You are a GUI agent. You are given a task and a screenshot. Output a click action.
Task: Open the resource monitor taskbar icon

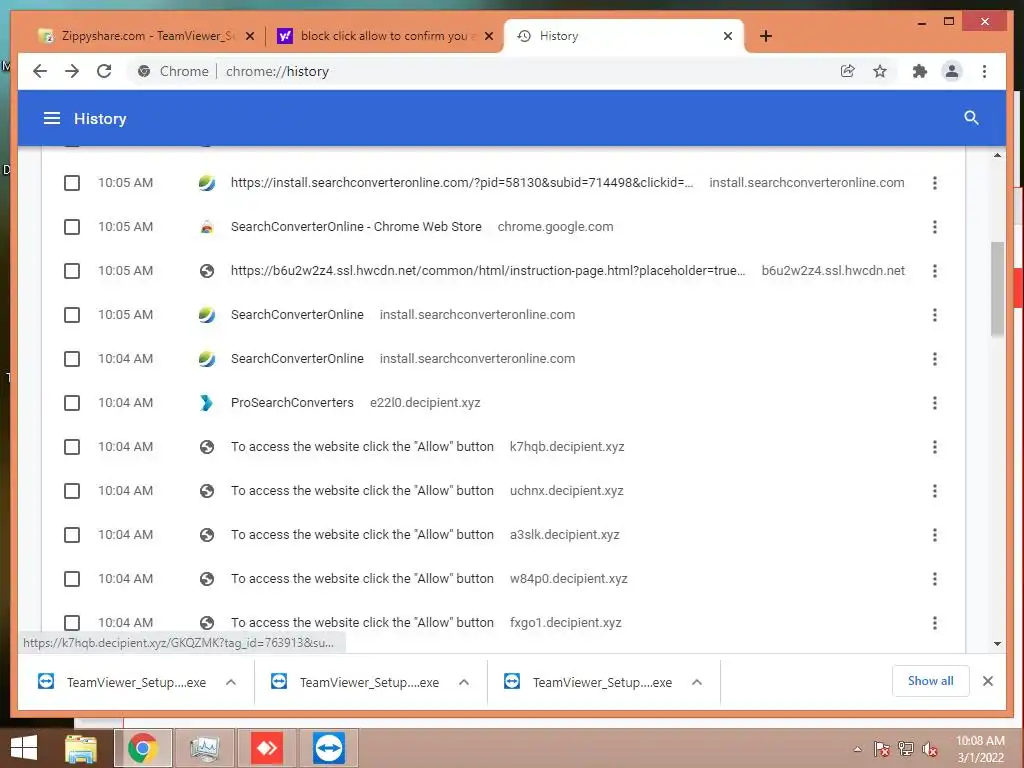coord(204,748)
